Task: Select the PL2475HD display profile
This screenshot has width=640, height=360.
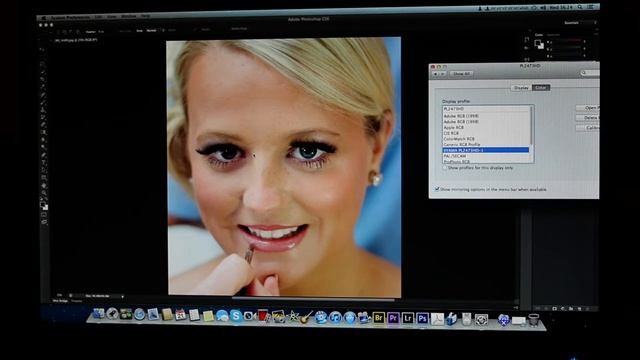Action: click(x=486, y=109)
